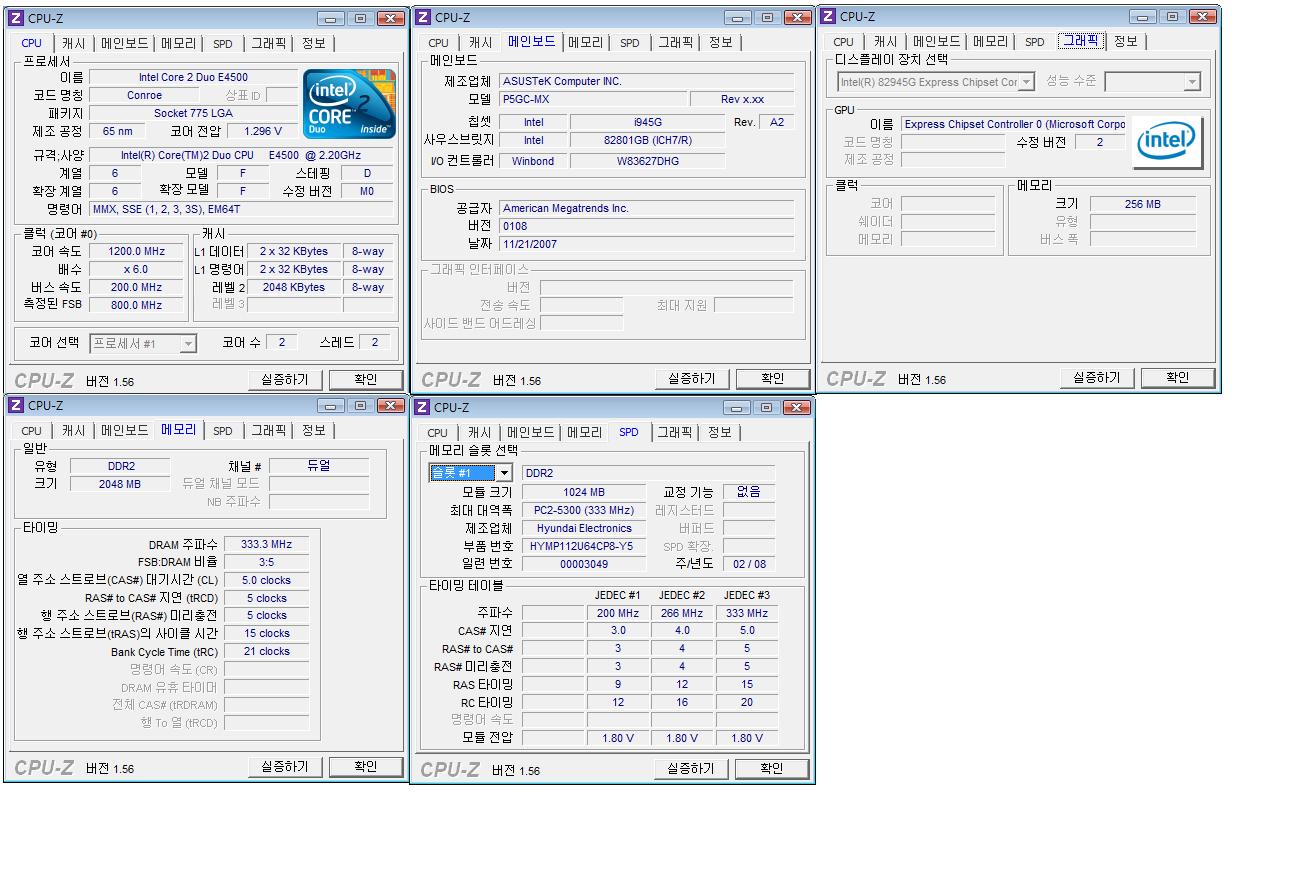Click the Hyundai Electronics manufacturer field
This screenshot has width=1305, height=887.
(x=584, y=528)
